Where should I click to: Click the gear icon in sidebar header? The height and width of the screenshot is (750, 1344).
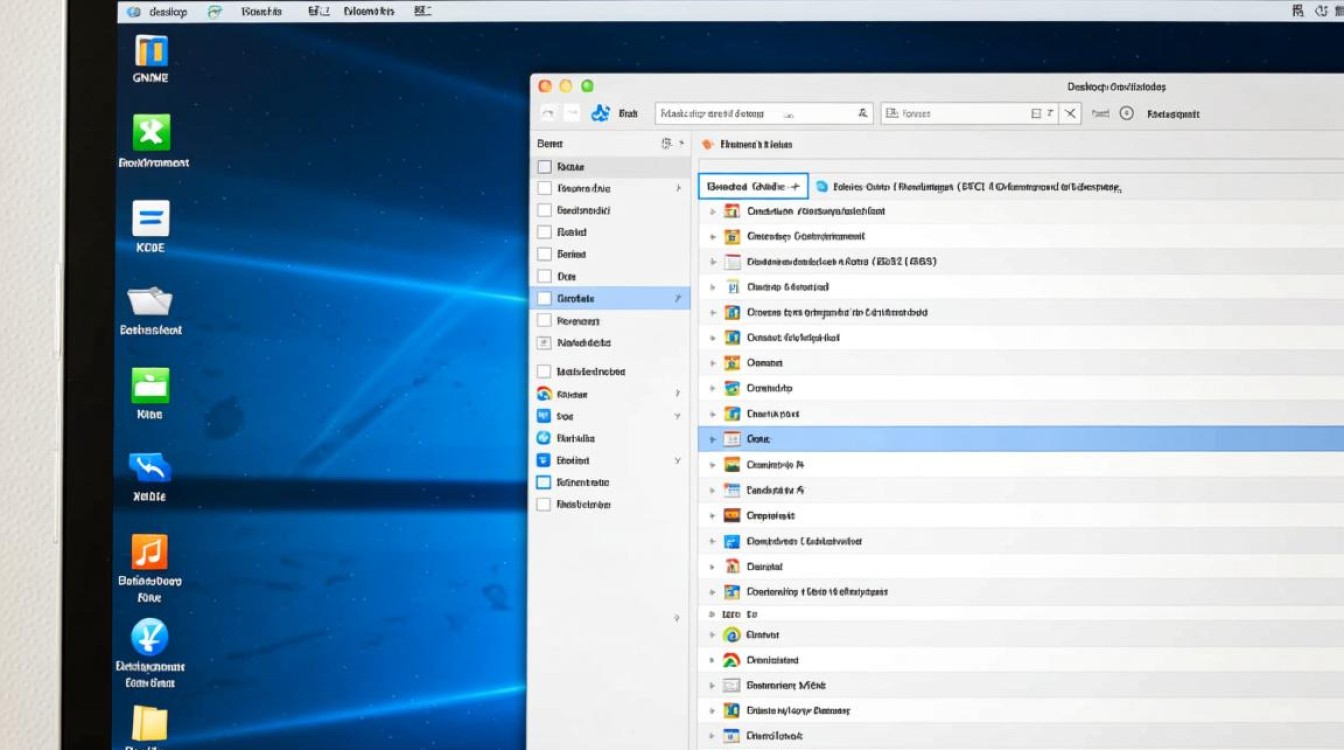click(666, 144)
